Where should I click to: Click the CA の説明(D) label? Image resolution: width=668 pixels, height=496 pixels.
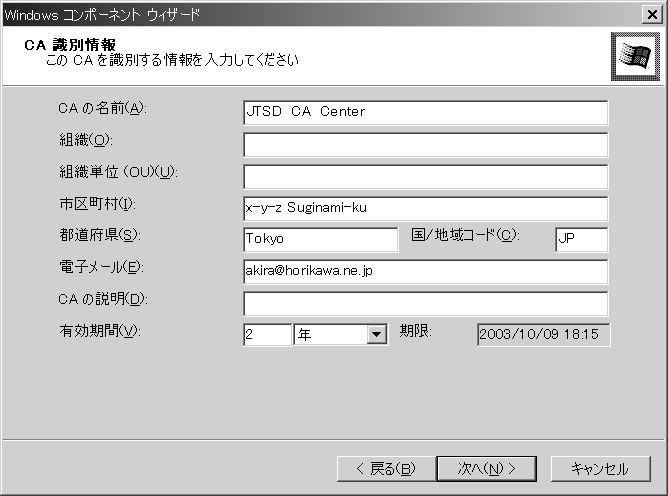(103, 299)
